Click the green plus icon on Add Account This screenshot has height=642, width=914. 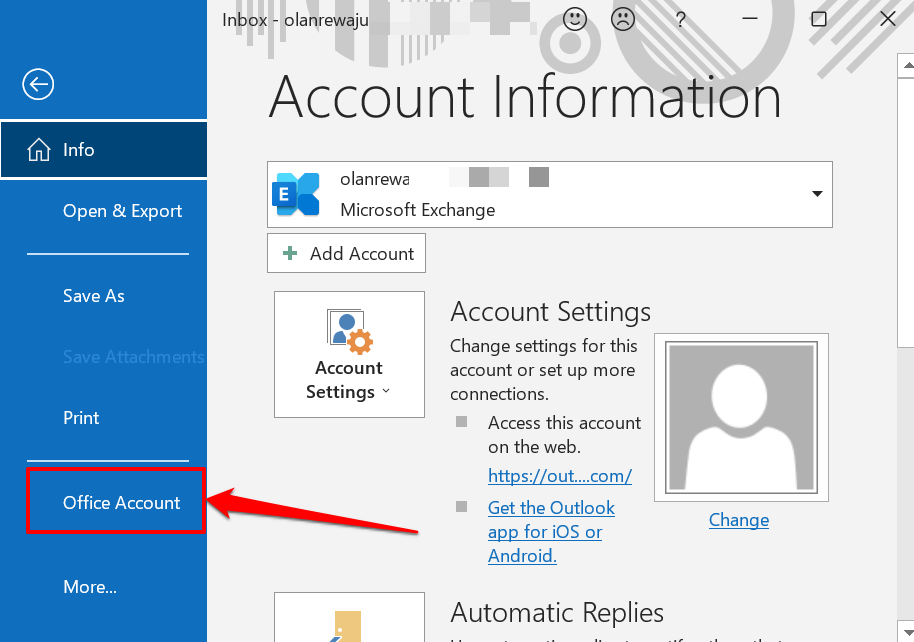290,253
